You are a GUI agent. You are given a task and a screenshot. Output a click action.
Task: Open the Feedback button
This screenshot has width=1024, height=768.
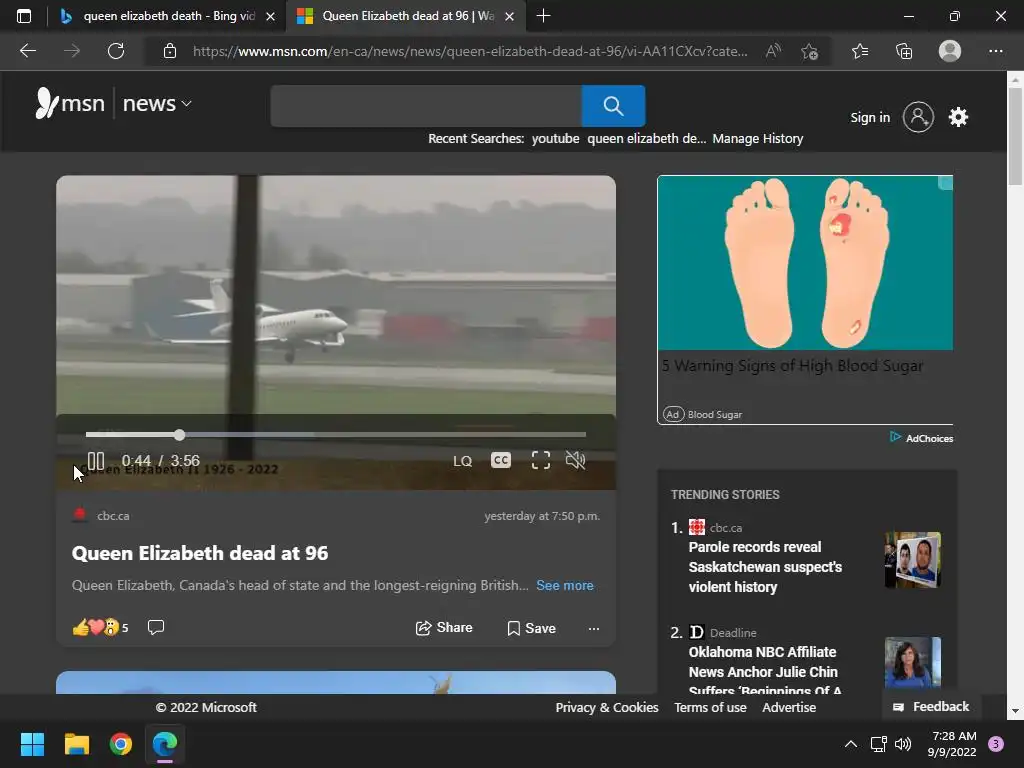coord(931,707)
